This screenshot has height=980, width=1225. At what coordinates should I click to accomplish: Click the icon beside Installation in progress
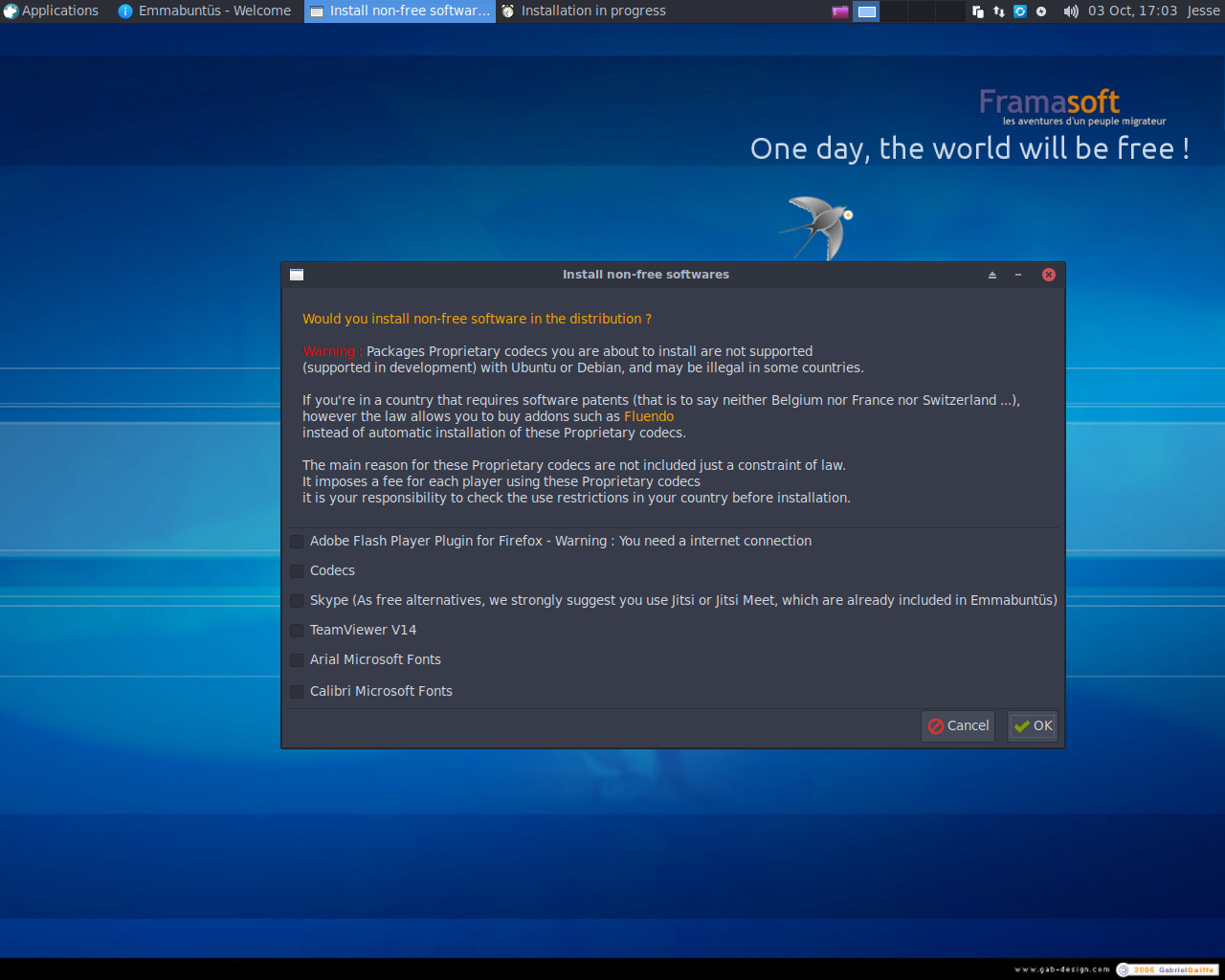pyautogui.click(x=508, y=11)
